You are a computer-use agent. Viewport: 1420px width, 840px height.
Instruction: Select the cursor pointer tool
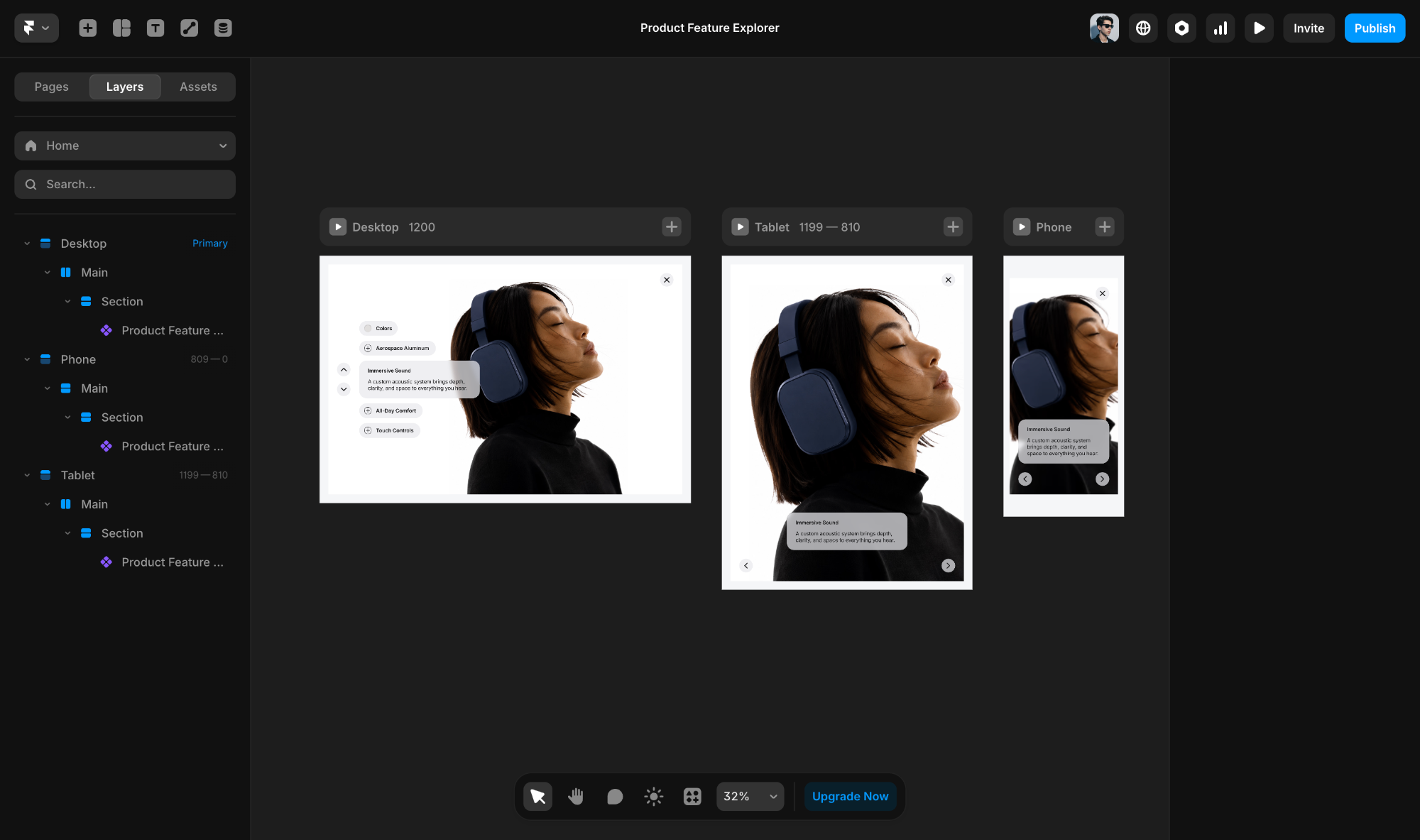pyautogui.click(x=537, y=796)
